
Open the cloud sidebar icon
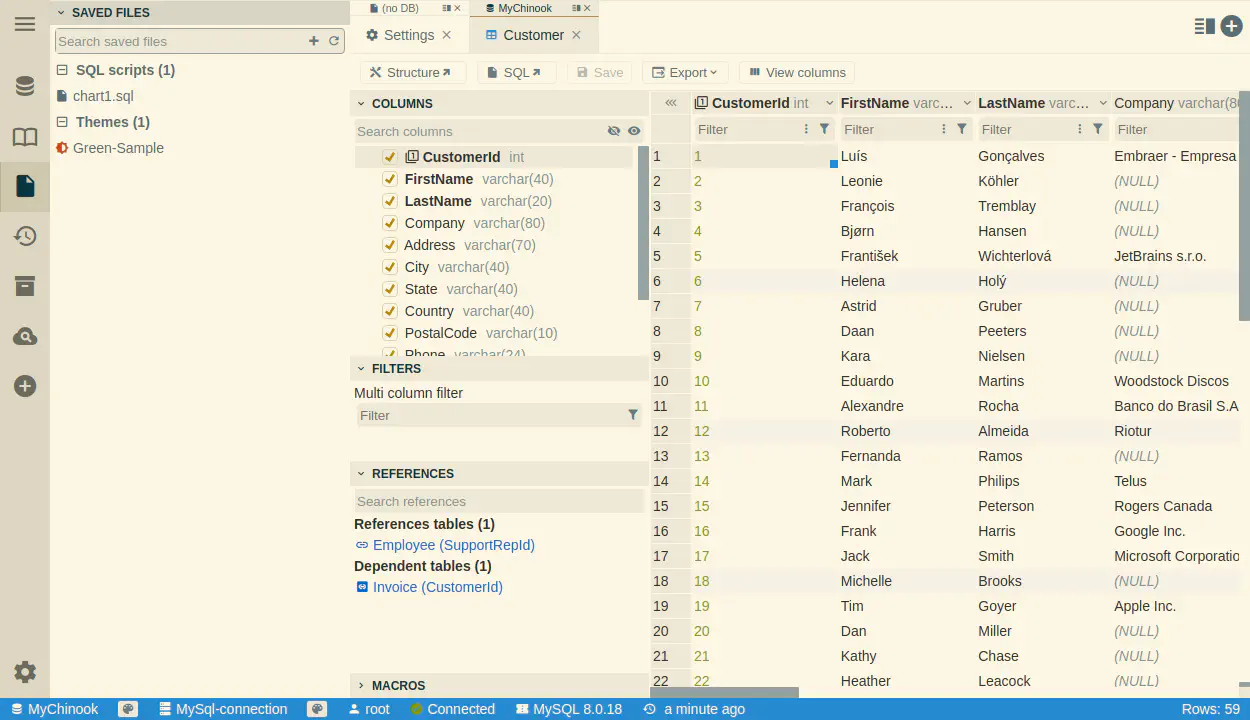click(25, 337)
